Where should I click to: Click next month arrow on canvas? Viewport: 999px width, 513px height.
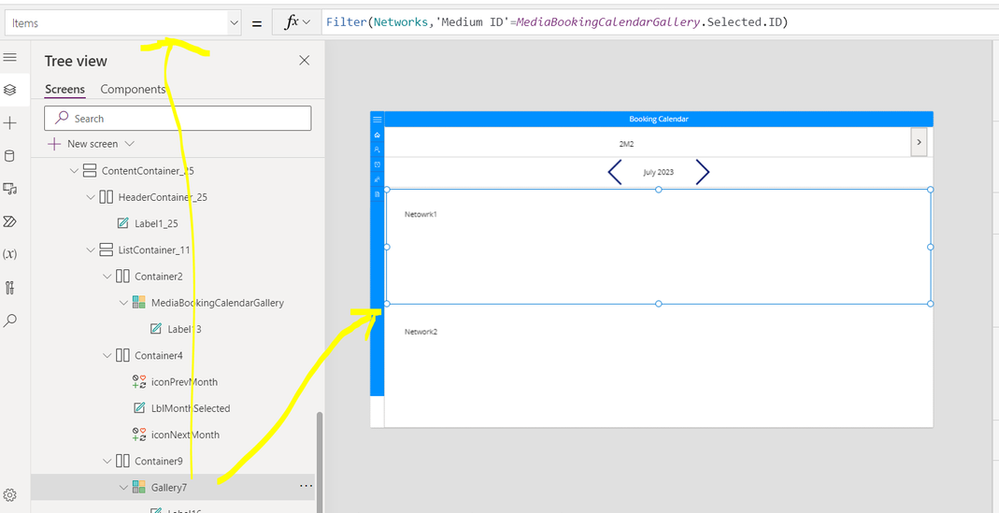pyautogui.click(x=702, y=172)
